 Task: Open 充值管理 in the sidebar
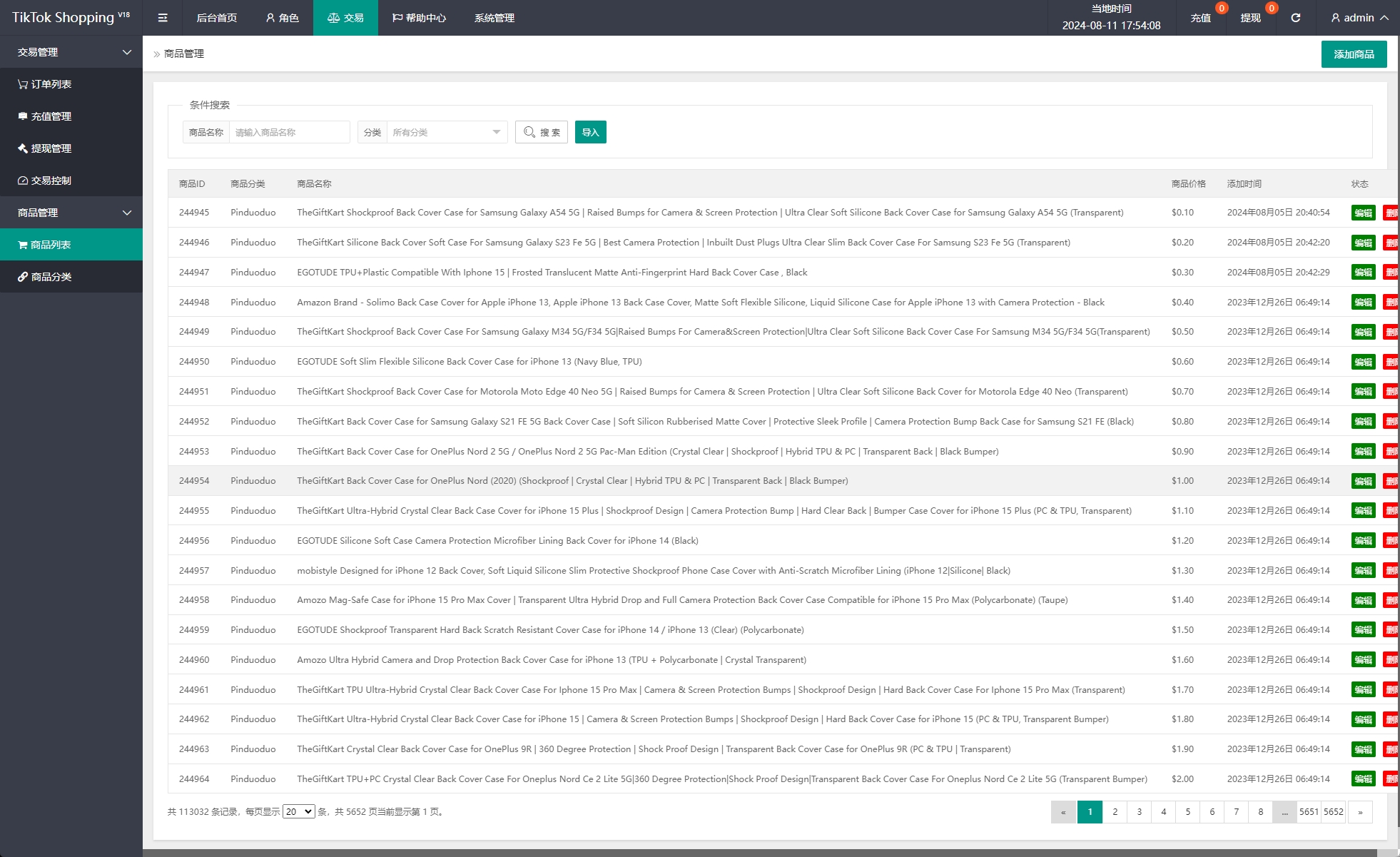tap(44, 116)
